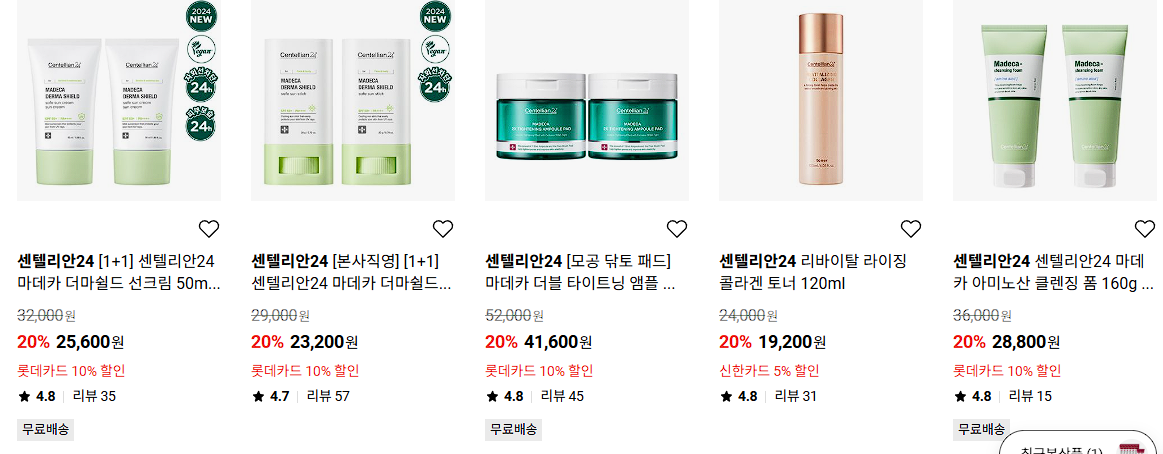Open [모공 닦토 패드] ampoule pad title
The width and height of the screenshot is (1163, 454).
tap(580, 272)
